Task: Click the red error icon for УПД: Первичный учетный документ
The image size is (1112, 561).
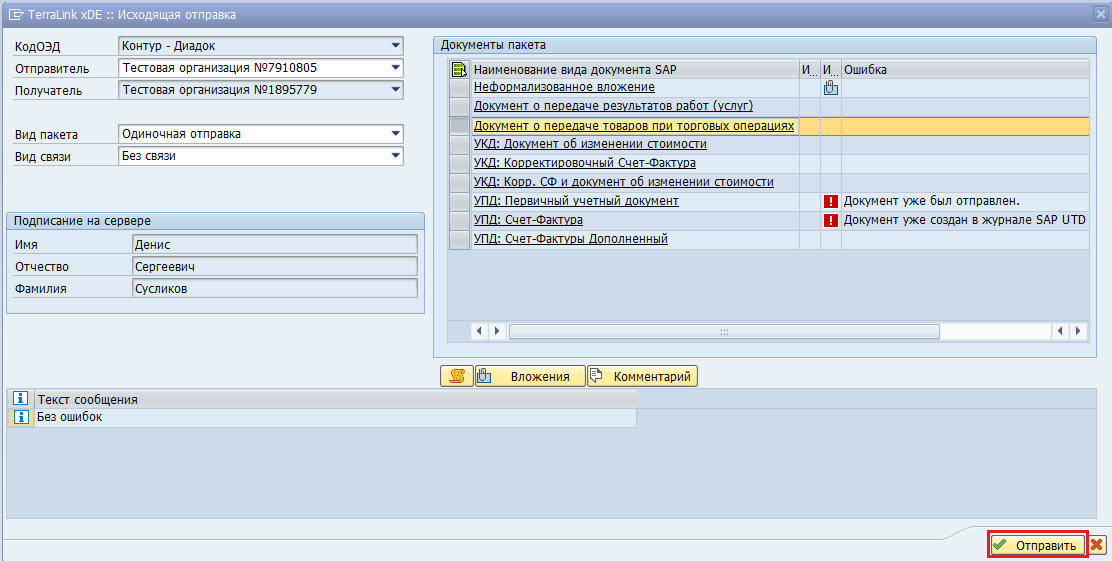Action: (x=830, y=201)
